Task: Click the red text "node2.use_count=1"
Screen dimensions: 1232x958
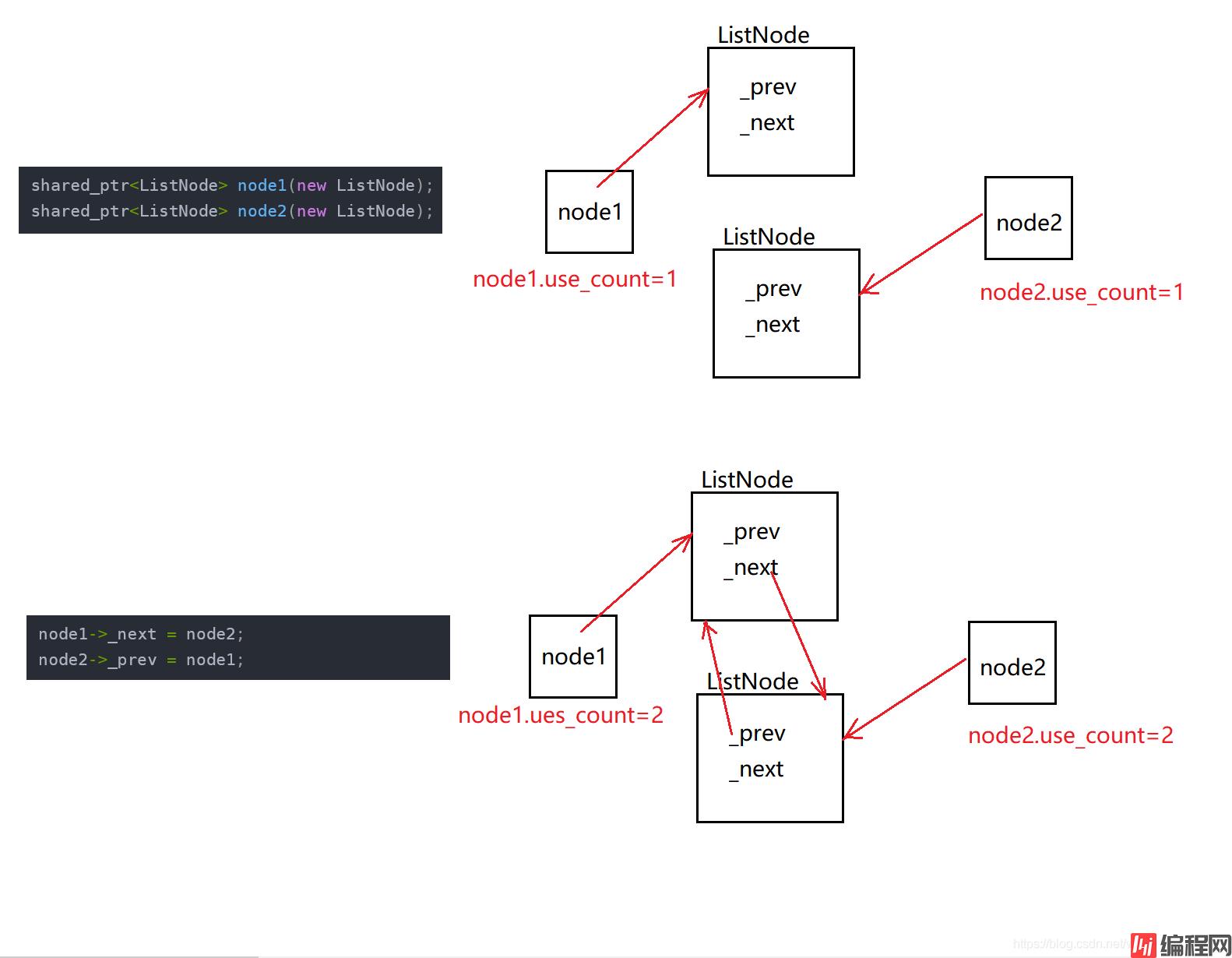Action: point(1082,292)
